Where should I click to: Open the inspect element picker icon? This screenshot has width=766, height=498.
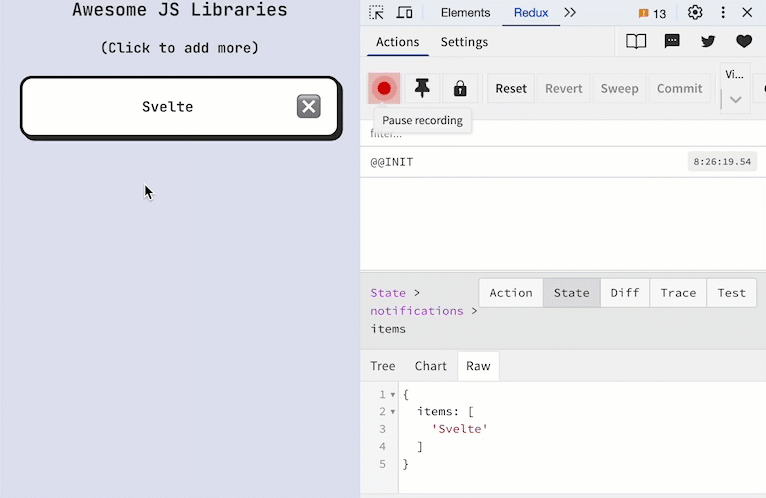click(376, 13)
